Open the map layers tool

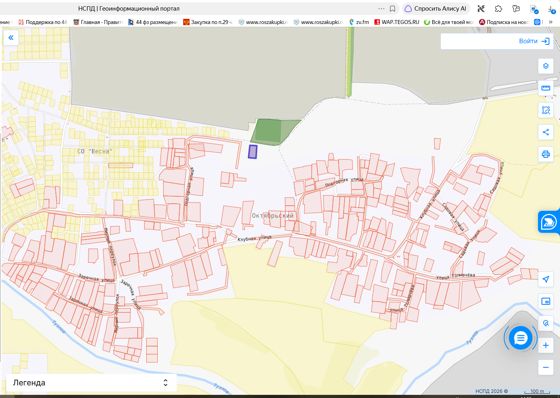tap(545, 66)
